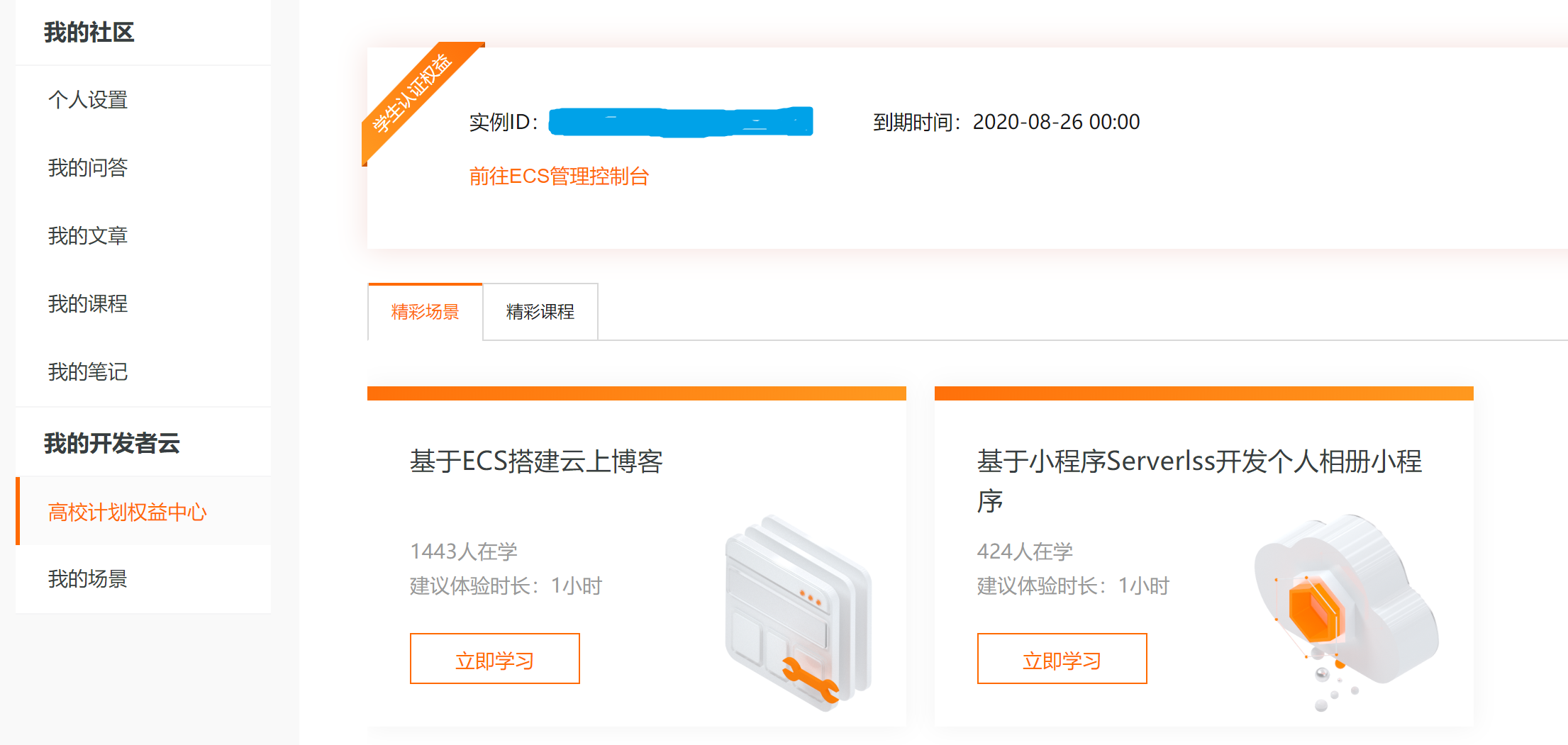Viewport: 1568px width, 745px height.
Task: Click 立即学习 on the Serverless album course
Action: [x=1062, y=659]
